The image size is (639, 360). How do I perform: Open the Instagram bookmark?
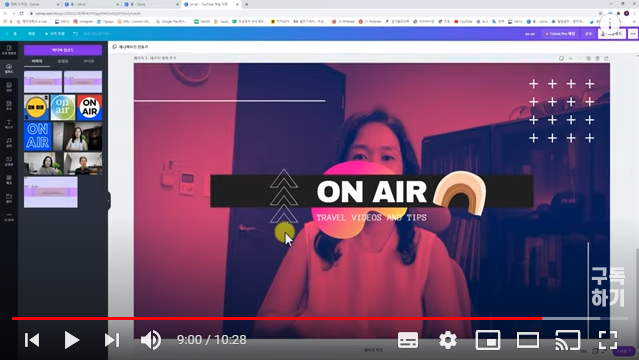pos(83,21)
